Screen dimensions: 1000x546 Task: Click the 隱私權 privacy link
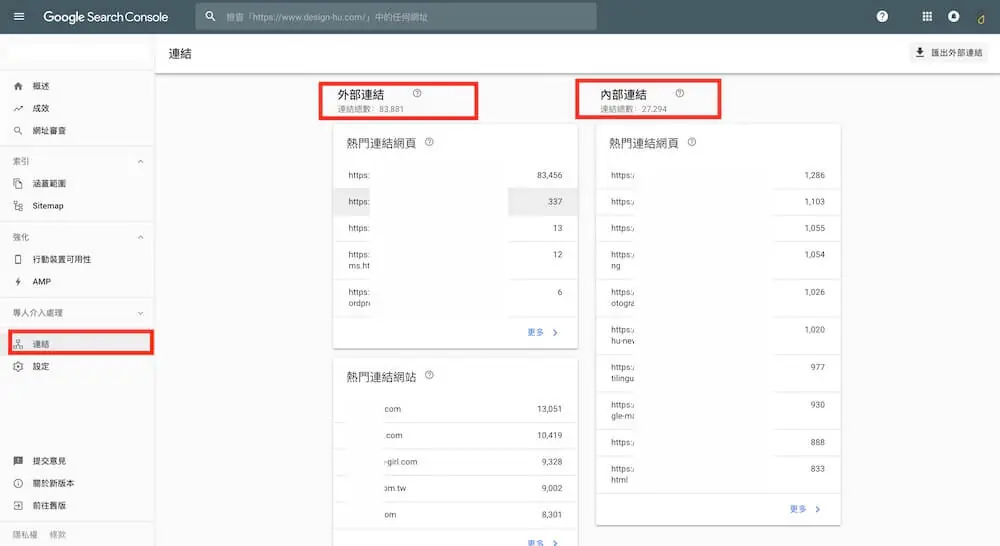click(25, 535)
